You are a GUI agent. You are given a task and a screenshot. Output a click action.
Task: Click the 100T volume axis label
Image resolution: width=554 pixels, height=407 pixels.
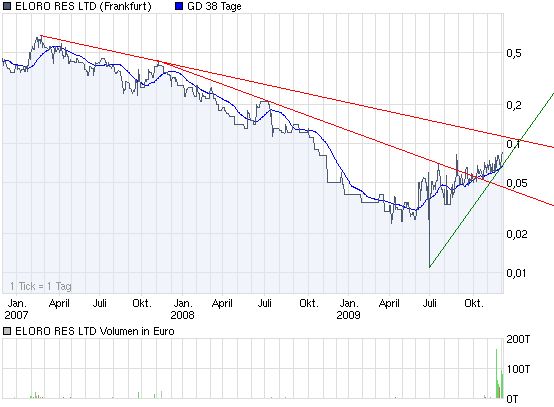(x=518, y=369)
